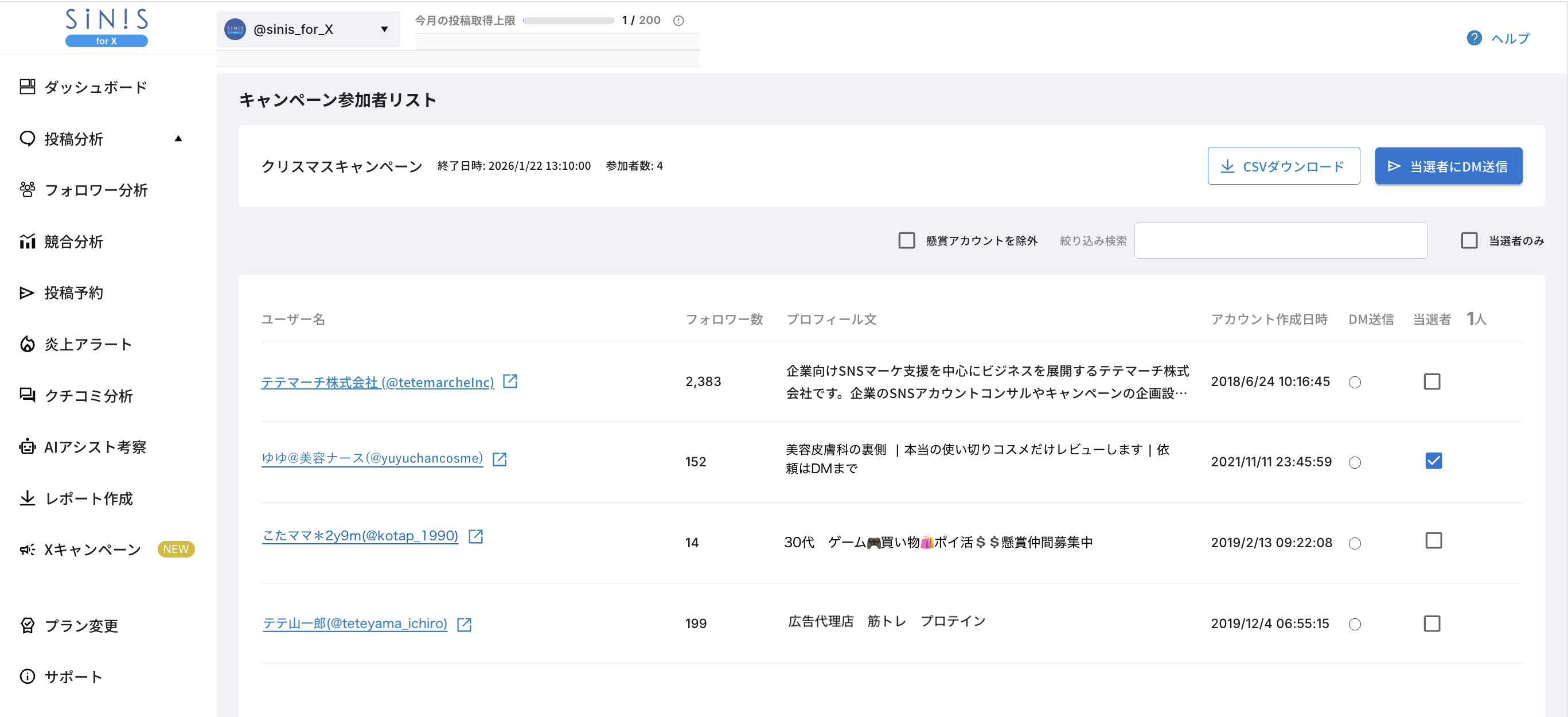This screenshot has height=717, width=1568.
Task: Collapse the 投稿分析 sidebar section
Action: [x=178, y=138]
